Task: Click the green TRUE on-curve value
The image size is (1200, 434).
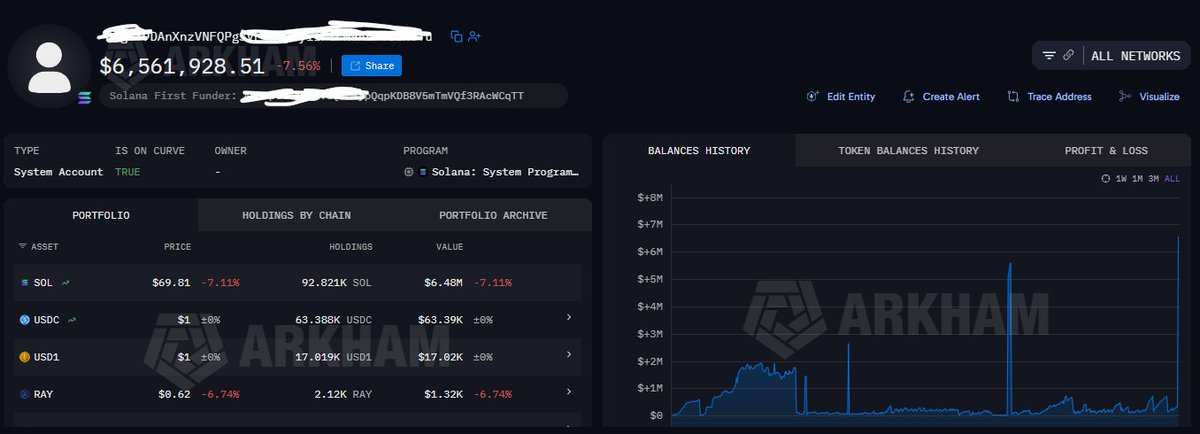Action: pyautogui.click(x=127, y=172)
